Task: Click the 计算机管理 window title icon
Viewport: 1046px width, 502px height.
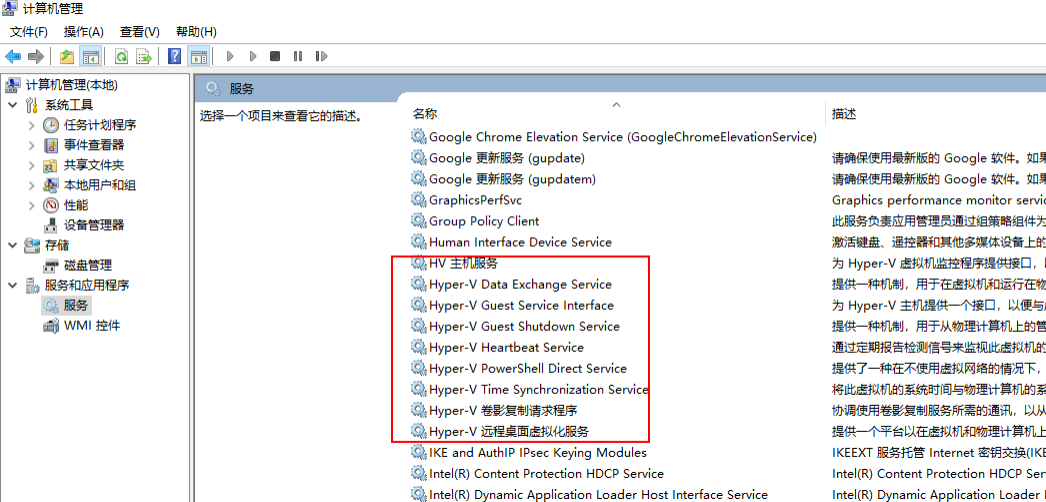Action: pos(11,9)
